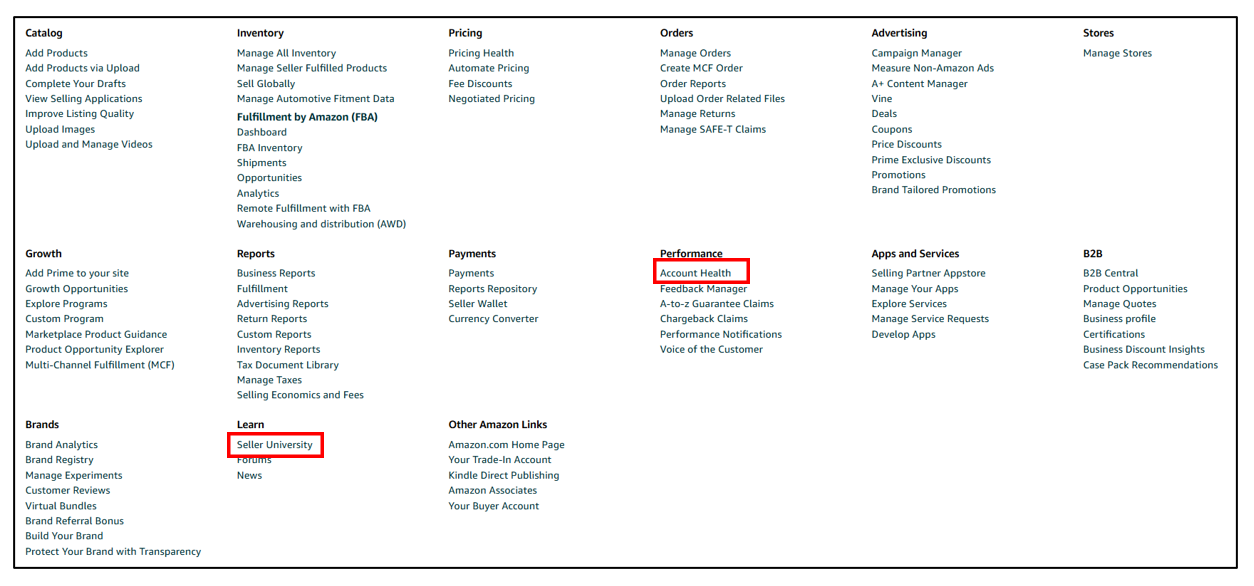Go to Manage Seller Fulfilled Products

(312, 68)
